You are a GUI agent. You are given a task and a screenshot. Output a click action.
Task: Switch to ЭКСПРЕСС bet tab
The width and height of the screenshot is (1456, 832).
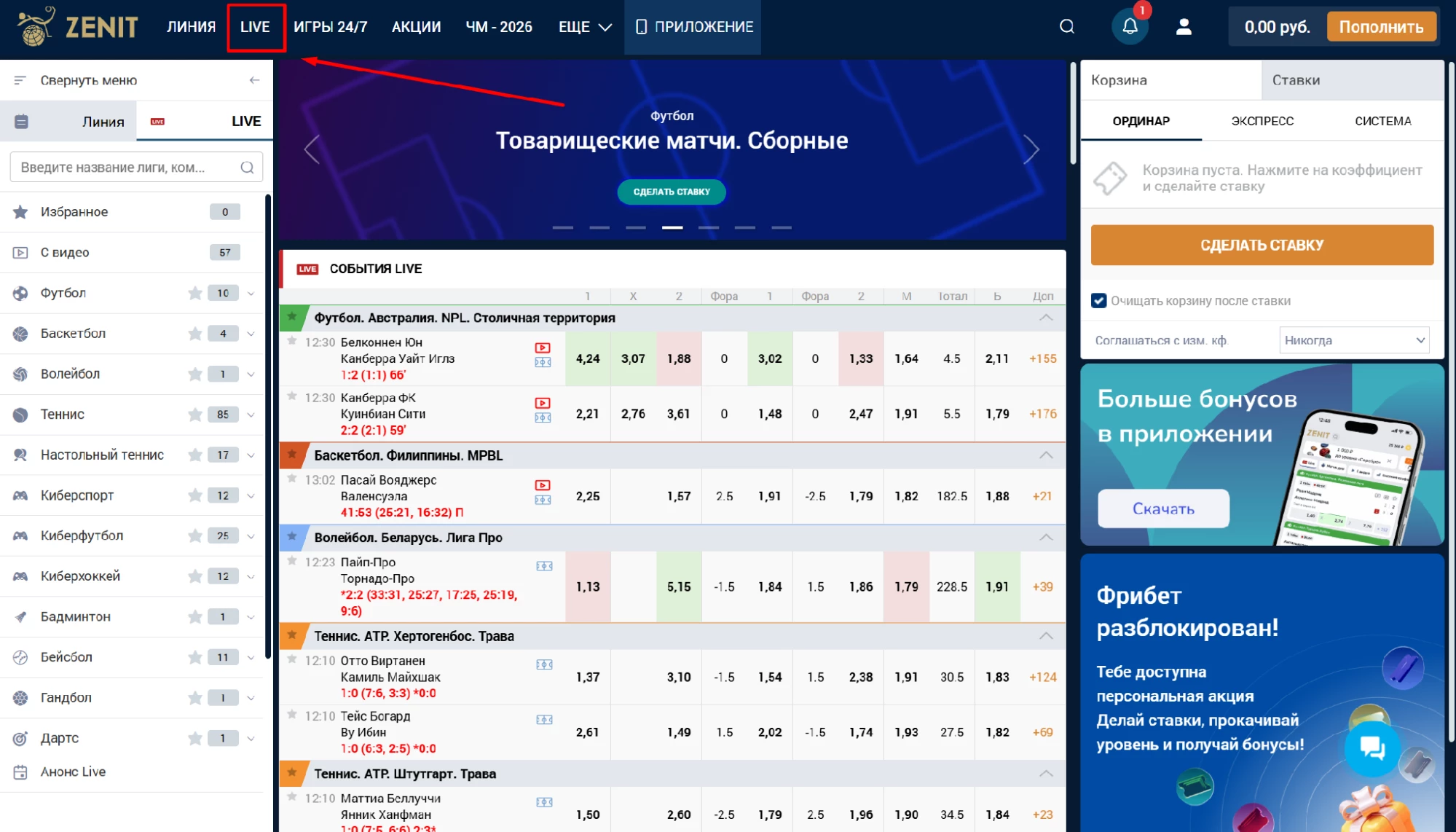pyautogui.click(x=1262, y=121)
